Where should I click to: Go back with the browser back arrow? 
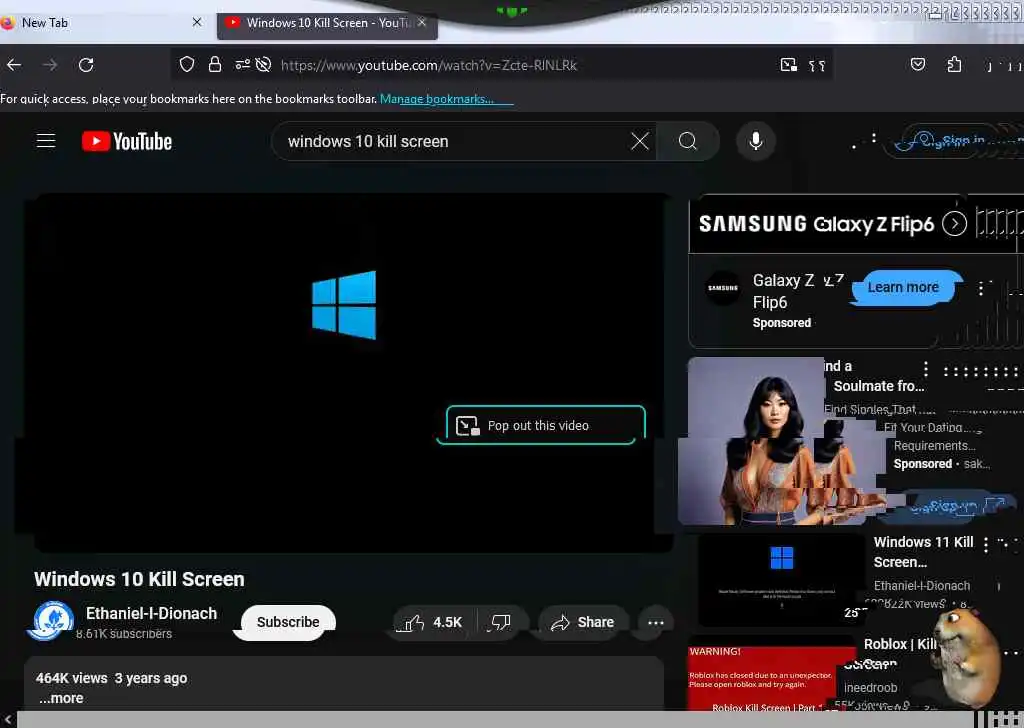pos(14,65)
